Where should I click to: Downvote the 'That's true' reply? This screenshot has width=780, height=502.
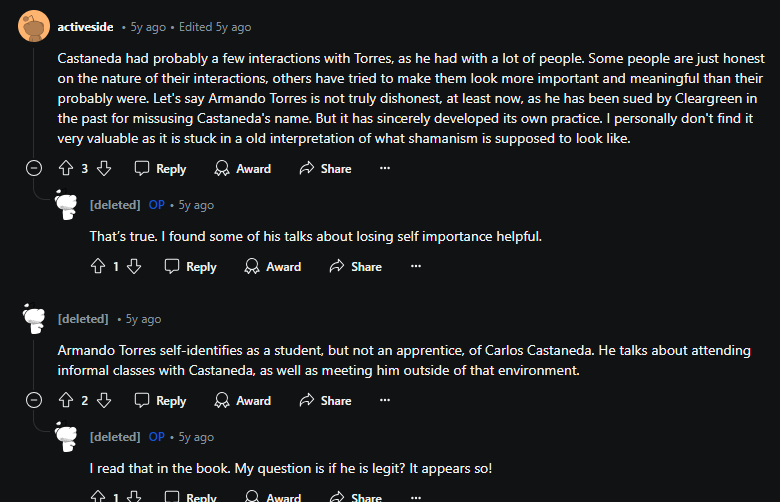[x=135, y=267]
